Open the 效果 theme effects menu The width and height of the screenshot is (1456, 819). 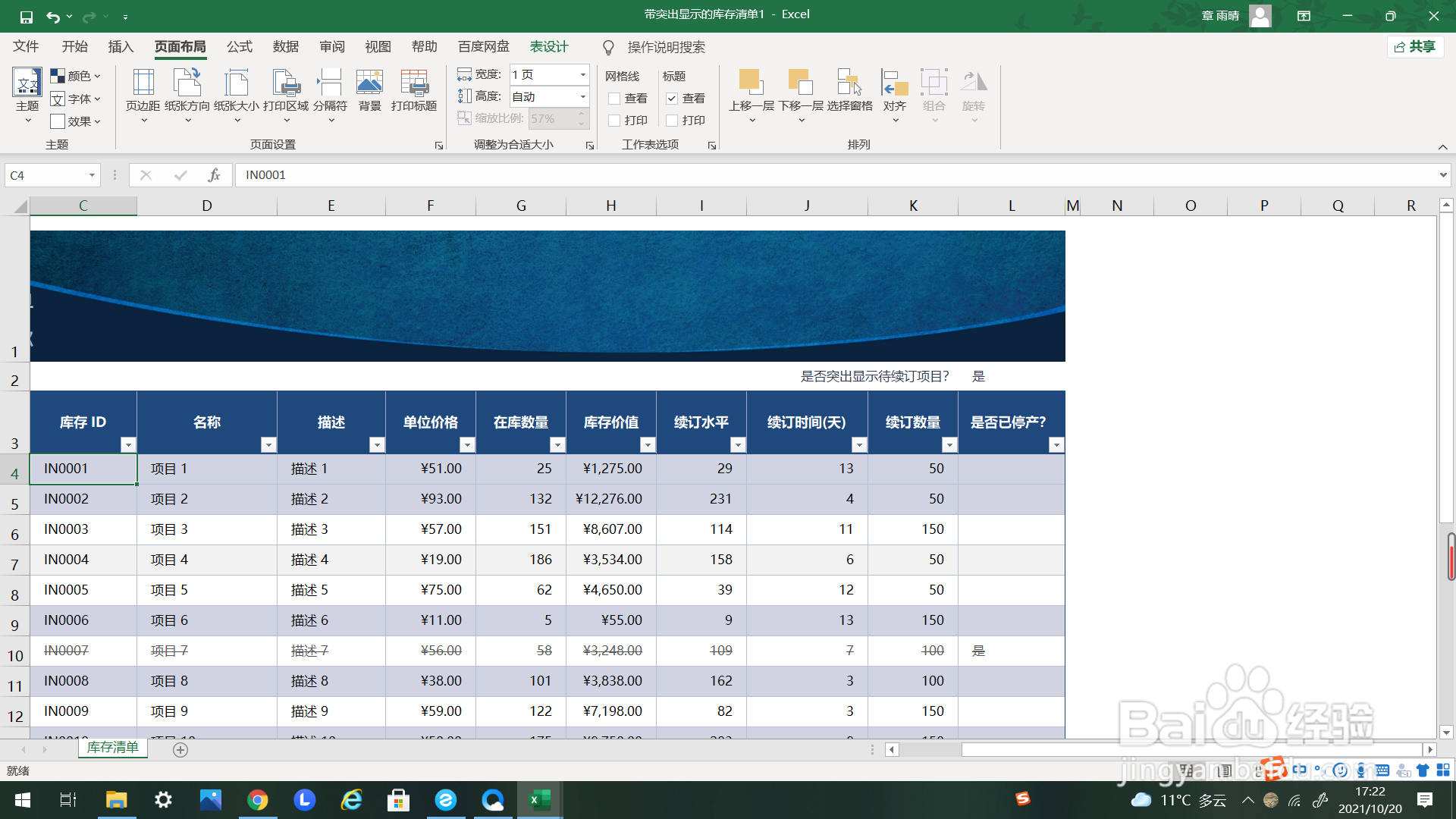pos(75,121)
